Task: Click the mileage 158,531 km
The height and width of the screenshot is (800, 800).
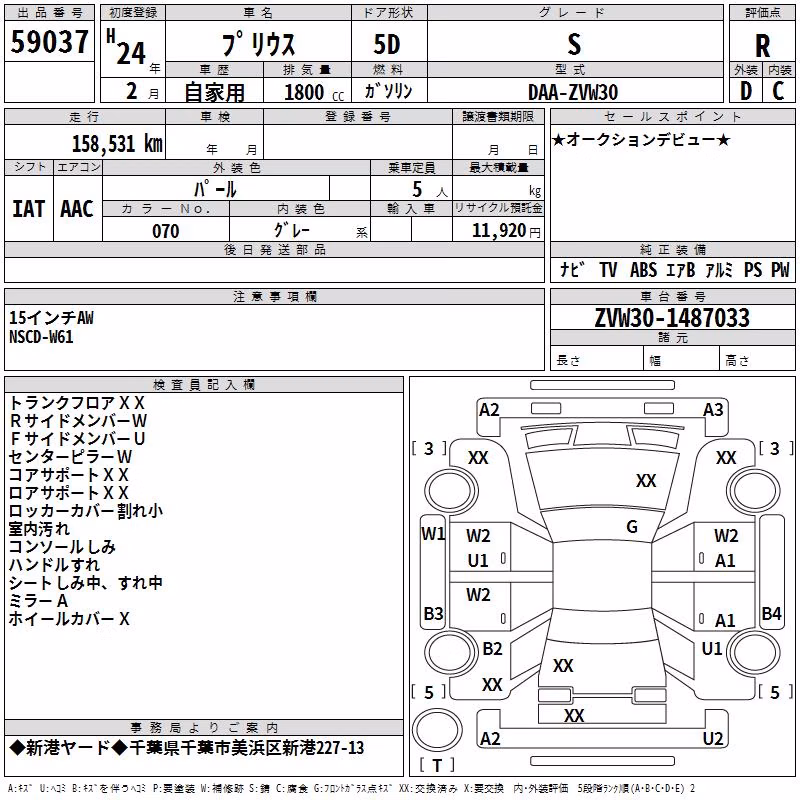Action: 117,144
